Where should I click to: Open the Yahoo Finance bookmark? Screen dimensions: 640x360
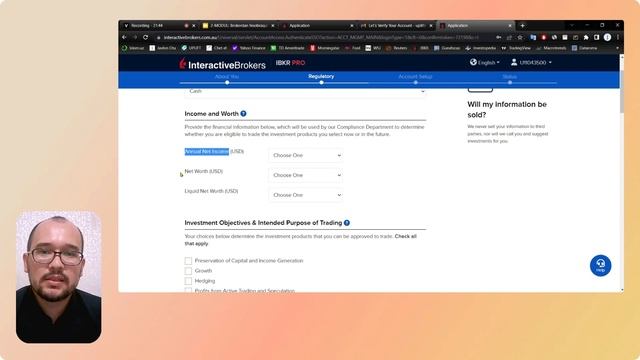tap(249, 48)
